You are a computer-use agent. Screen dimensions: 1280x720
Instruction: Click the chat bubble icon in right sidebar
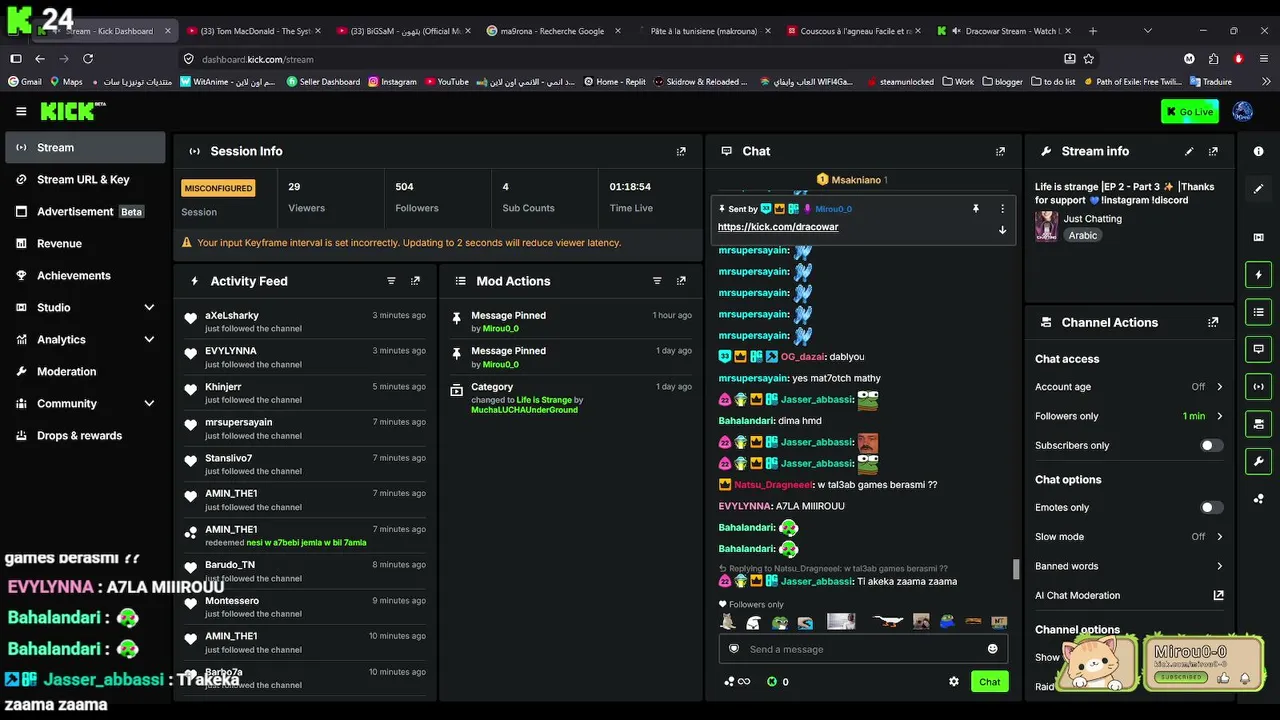click(1258, 349)
